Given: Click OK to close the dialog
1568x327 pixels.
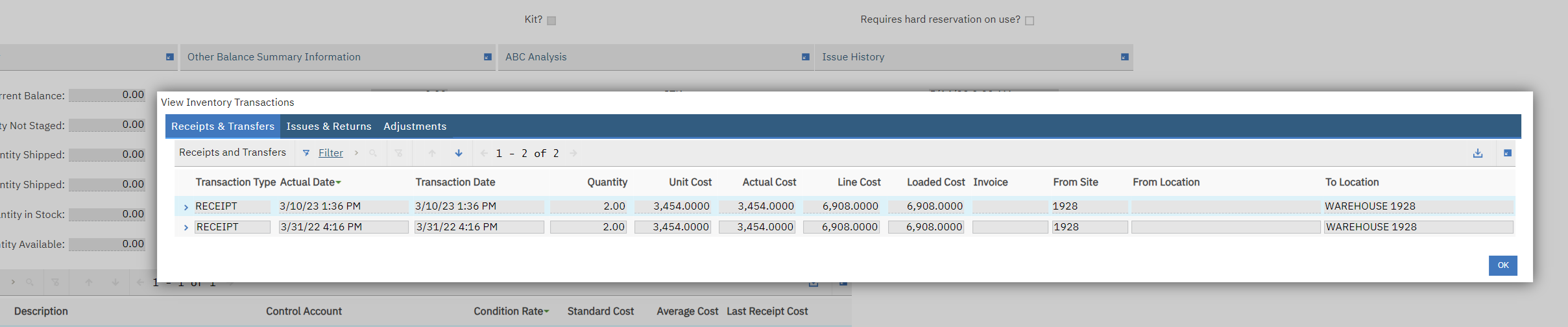Looking at the screenshot, I should [x=1502, y=265].
